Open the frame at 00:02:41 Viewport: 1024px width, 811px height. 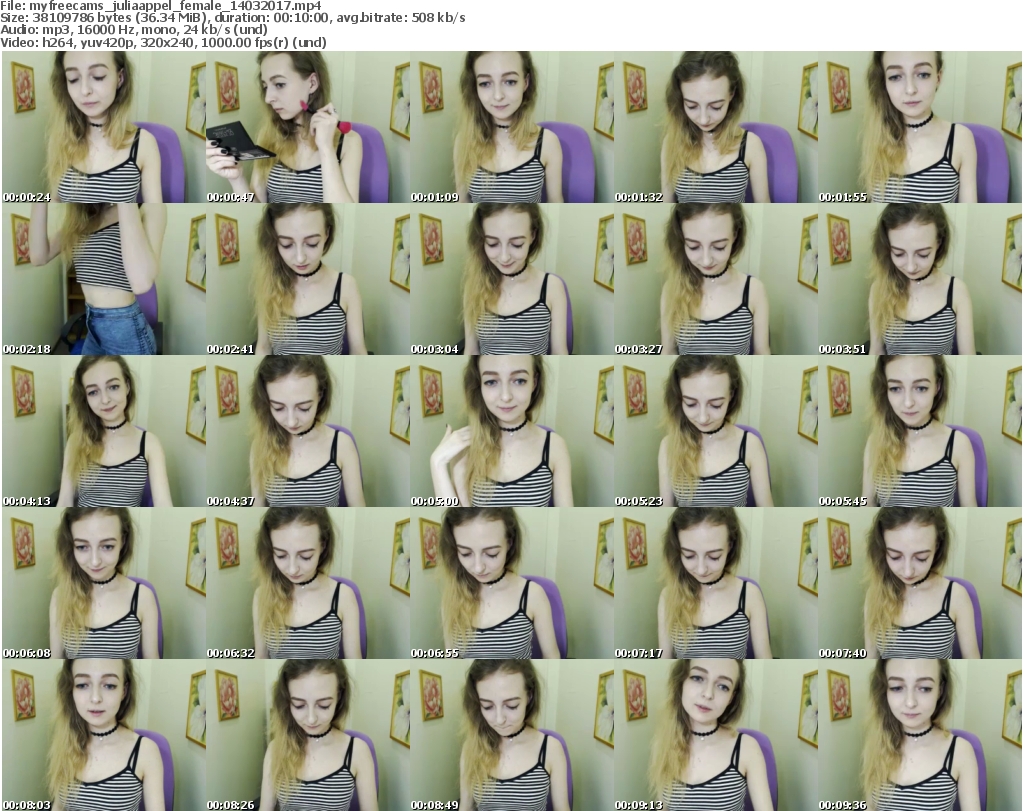tap(308, 279)
